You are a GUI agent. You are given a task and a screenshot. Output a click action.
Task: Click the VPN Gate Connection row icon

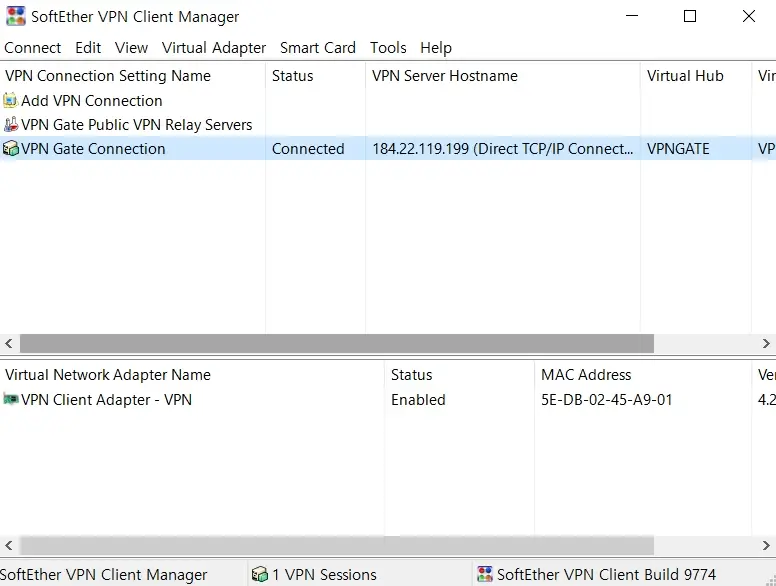(x=10, y=148)
